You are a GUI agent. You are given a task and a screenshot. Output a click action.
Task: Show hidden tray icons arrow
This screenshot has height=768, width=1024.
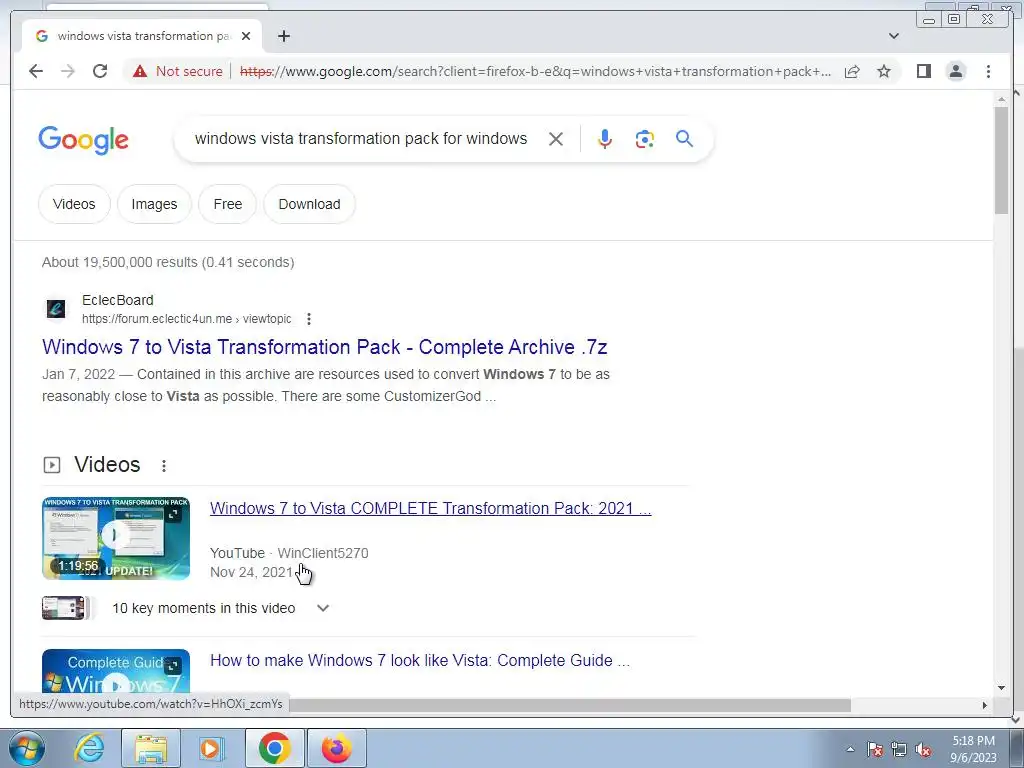coord(850,749)
